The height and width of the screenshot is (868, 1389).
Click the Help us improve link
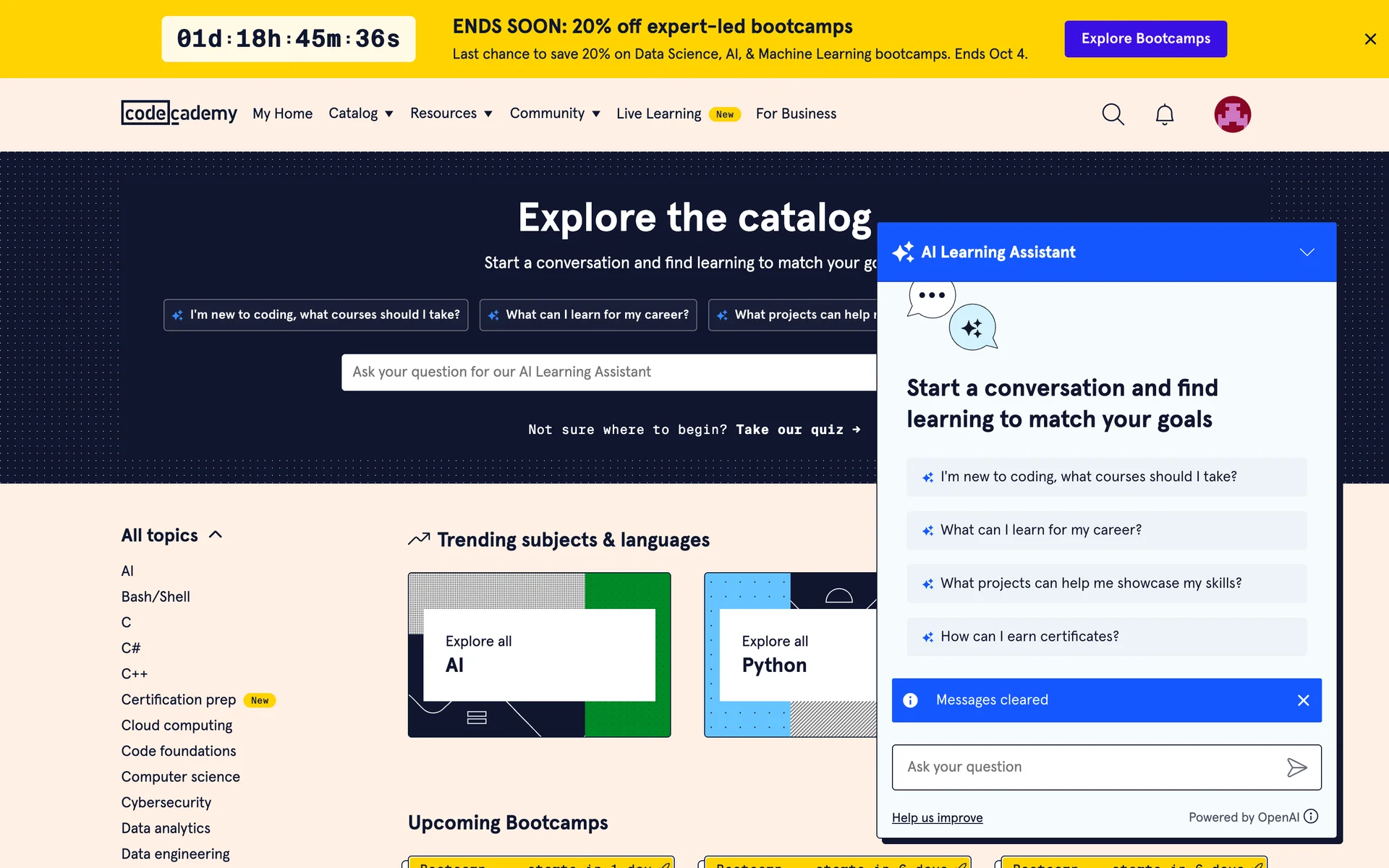pyautogui.click(x=937, y=817)
